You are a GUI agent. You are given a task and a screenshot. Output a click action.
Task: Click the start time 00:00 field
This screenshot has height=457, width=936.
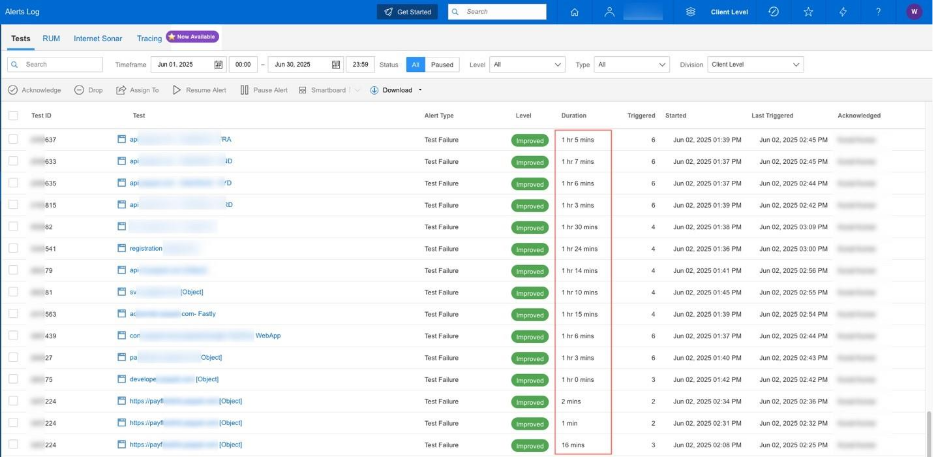click(x=244, y=64)
